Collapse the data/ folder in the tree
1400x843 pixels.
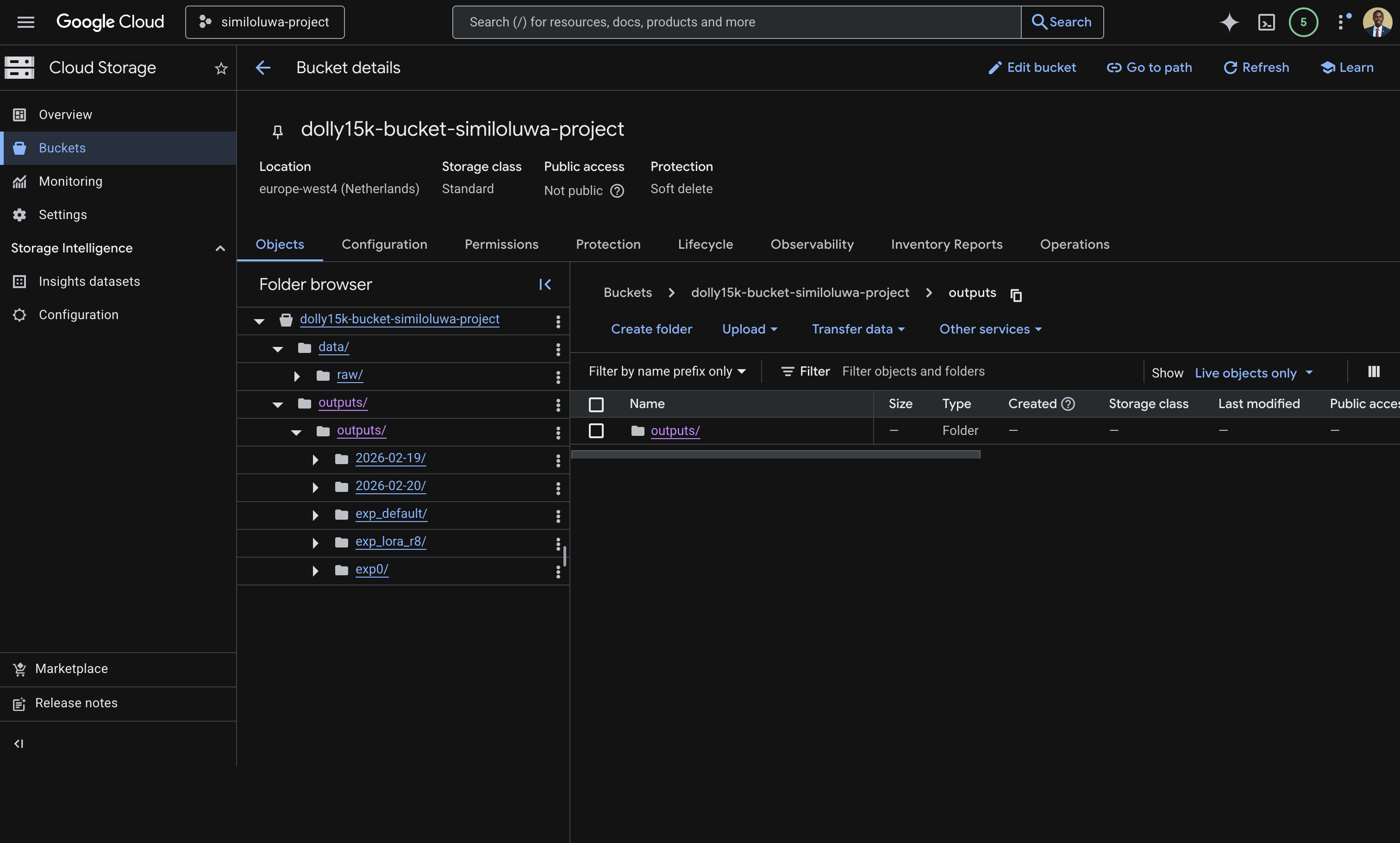click(278, 348)
